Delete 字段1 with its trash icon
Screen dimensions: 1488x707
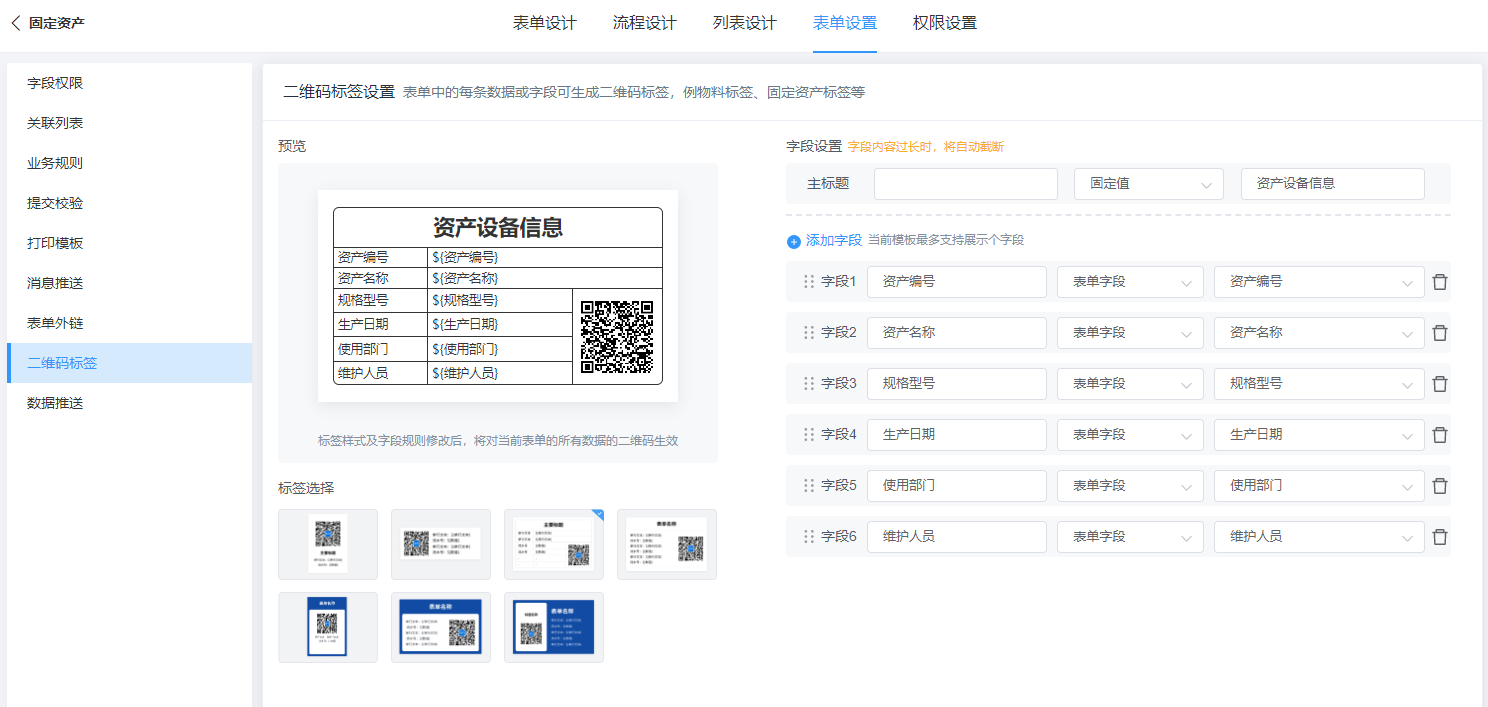coord(1439,282)
